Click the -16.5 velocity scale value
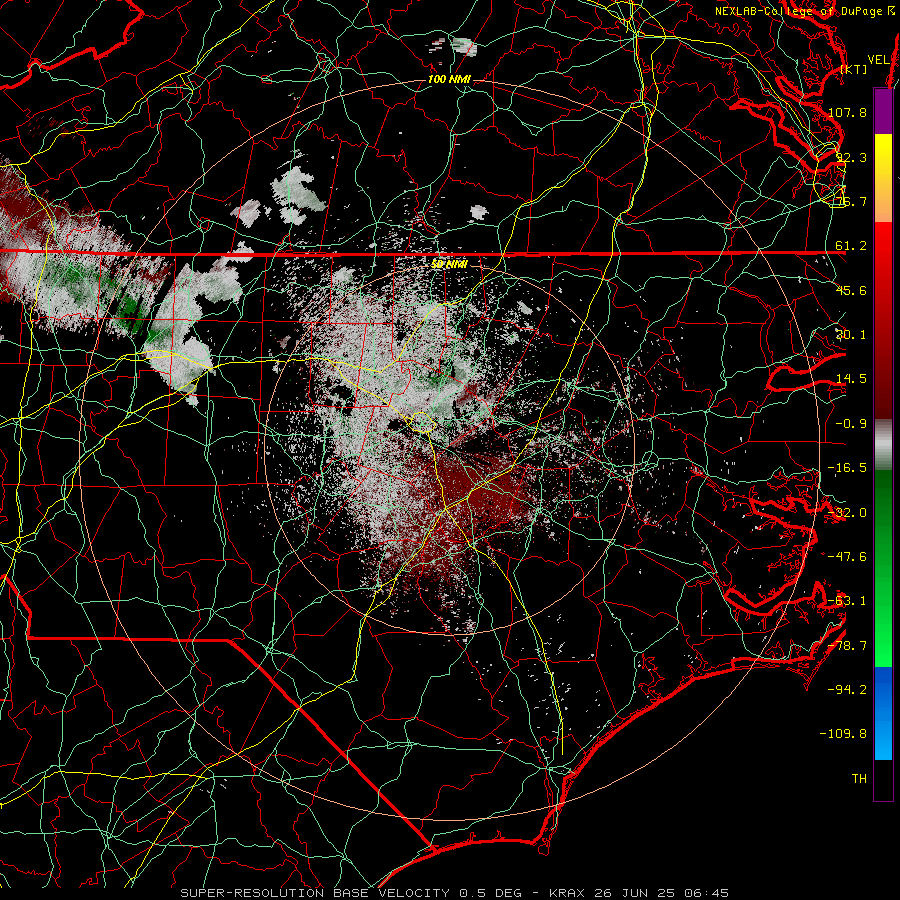This screenshot has height=900, width=900. (x=847, y=468)
